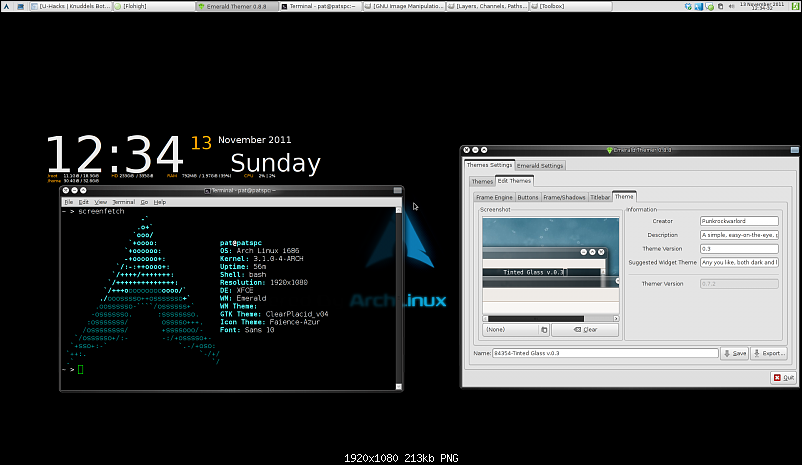Open the chat status tray icon
The width and height of the screenshot is (802, 465).
tap(709, 6)
